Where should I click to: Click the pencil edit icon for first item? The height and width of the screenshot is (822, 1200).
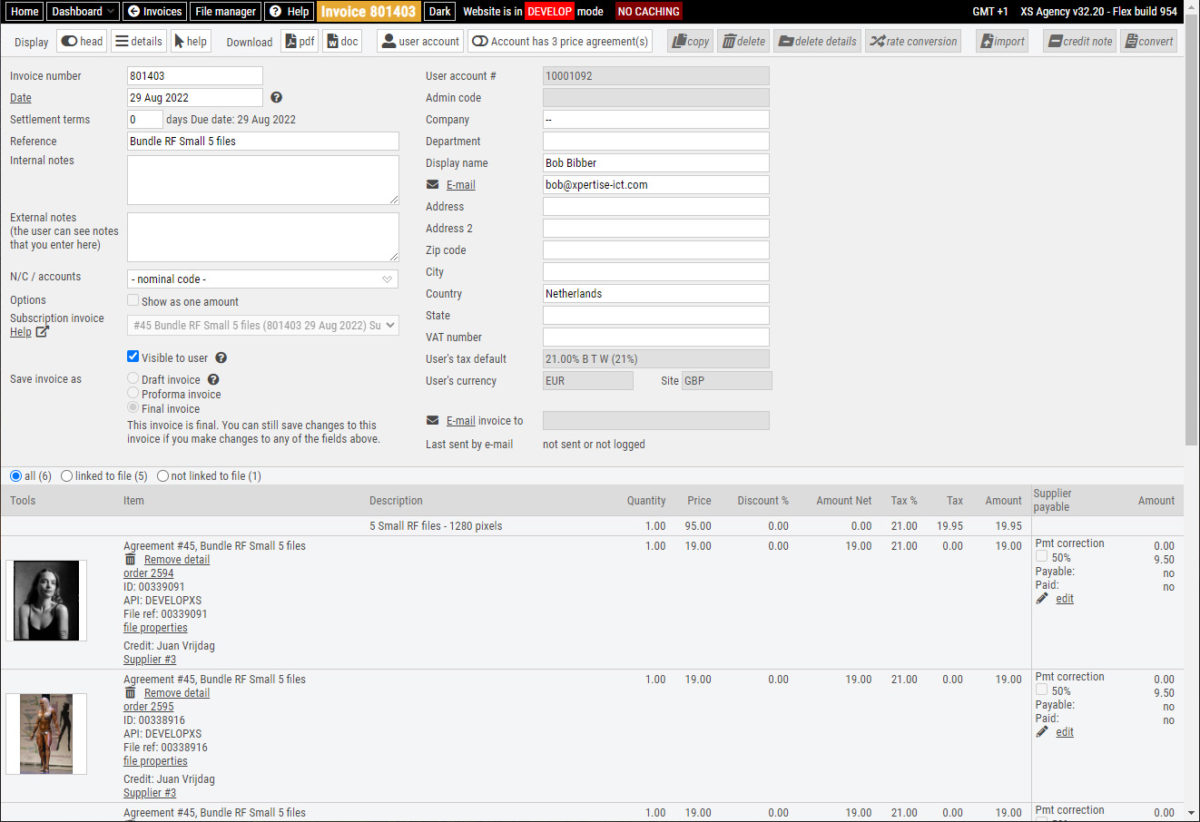pos(1042,599)
